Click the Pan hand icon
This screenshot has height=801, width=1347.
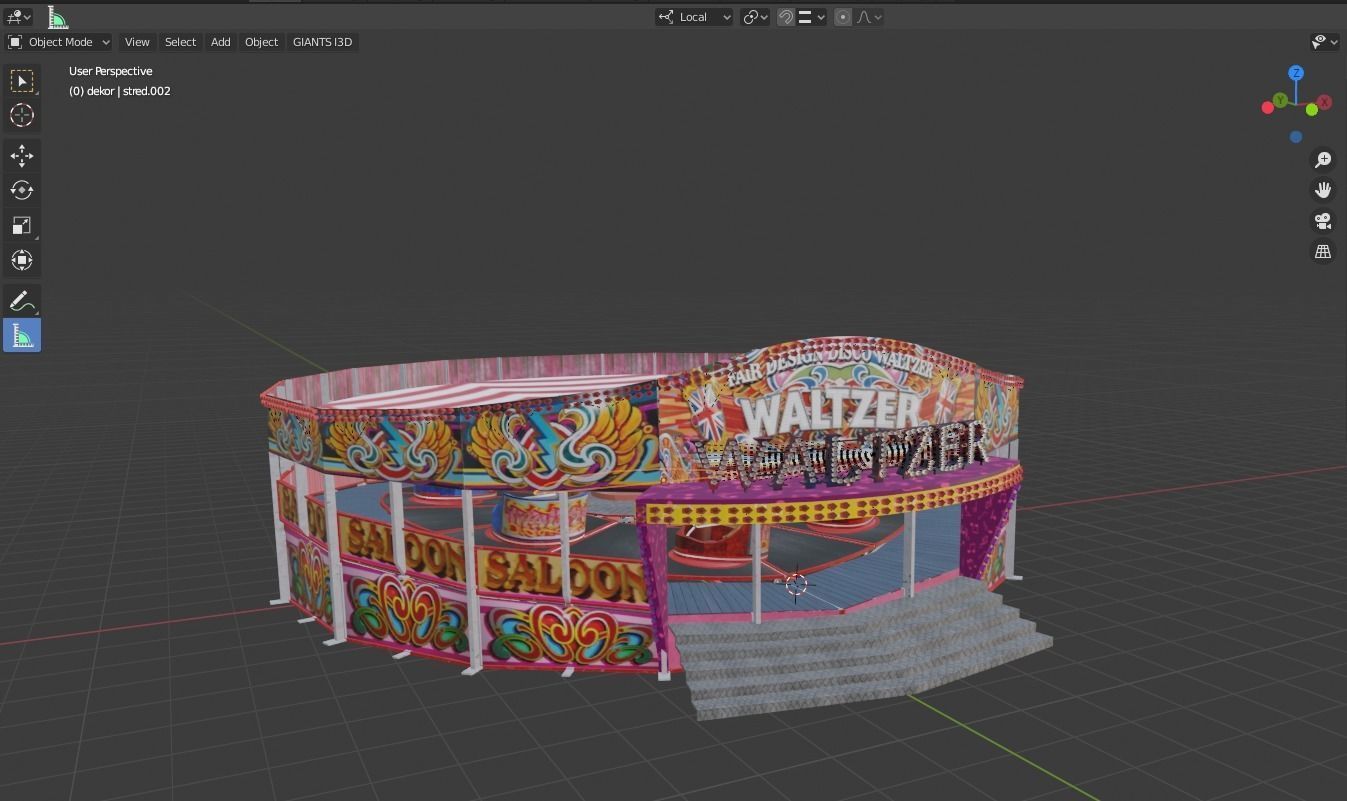coord(1322,189)
